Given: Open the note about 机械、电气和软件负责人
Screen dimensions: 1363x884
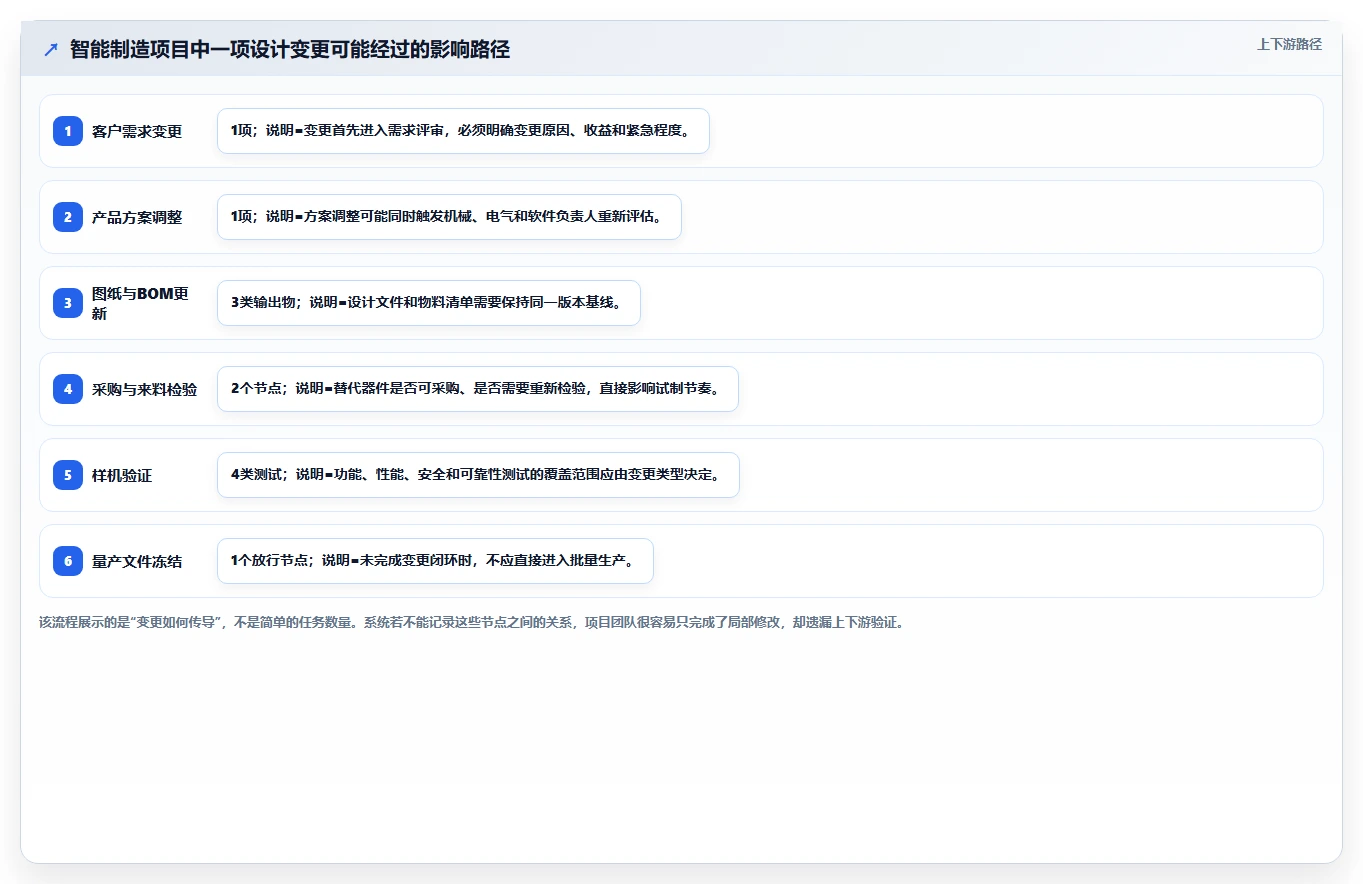Looking at the screenshot, I should pos(449,217).
